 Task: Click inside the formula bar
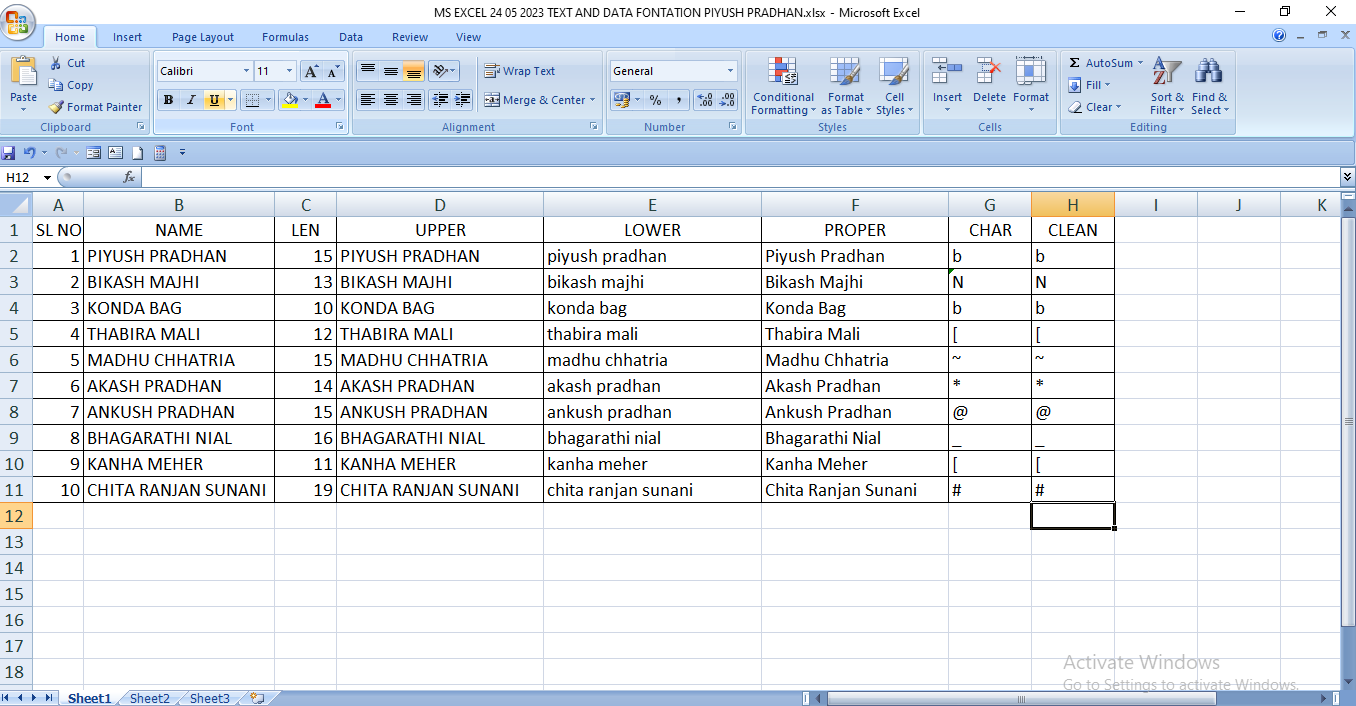pos(740,177)
